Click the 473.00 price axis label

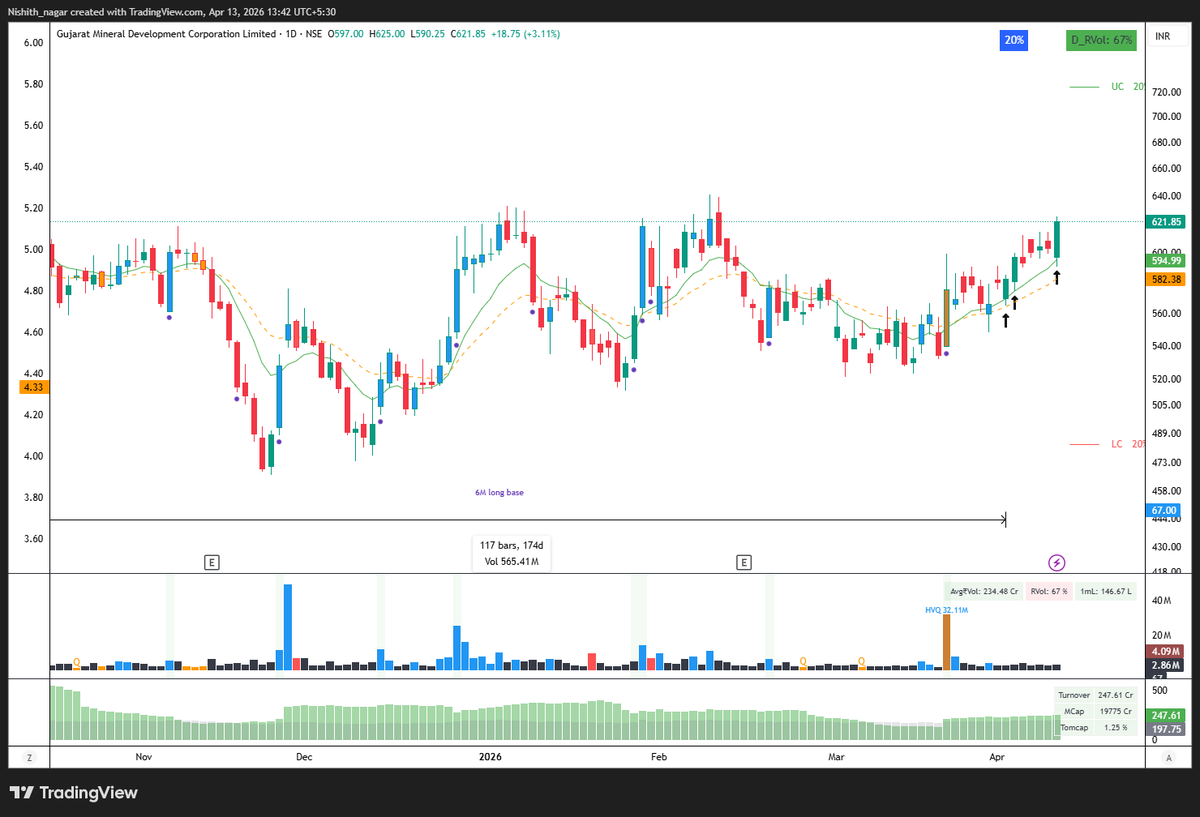(x=1167, y=463)
